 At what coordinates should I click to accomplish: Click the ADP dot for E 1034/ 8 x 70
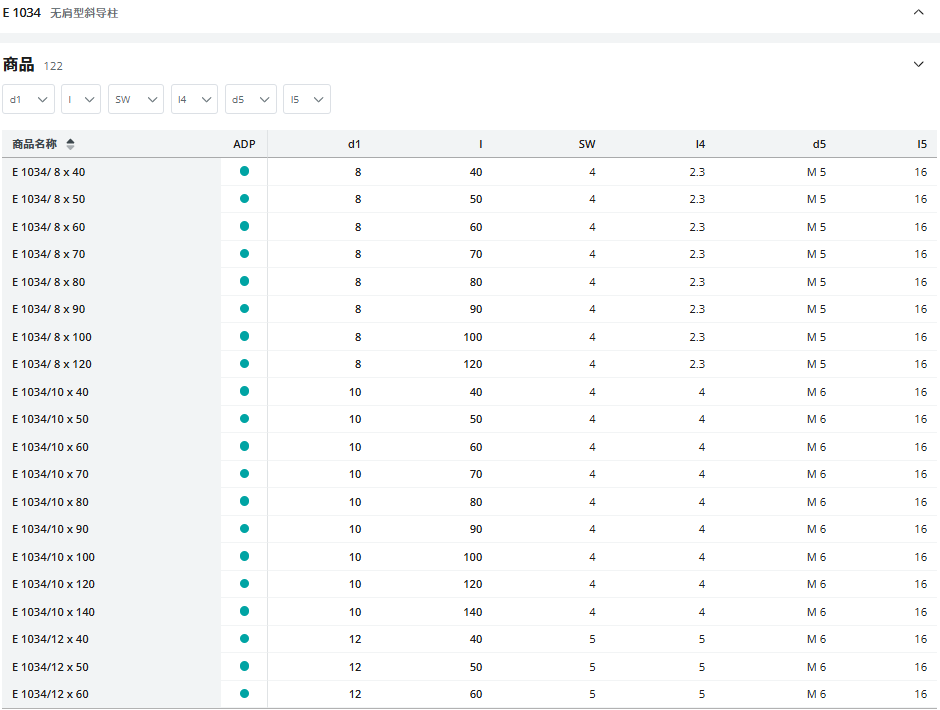click(244, 254)
